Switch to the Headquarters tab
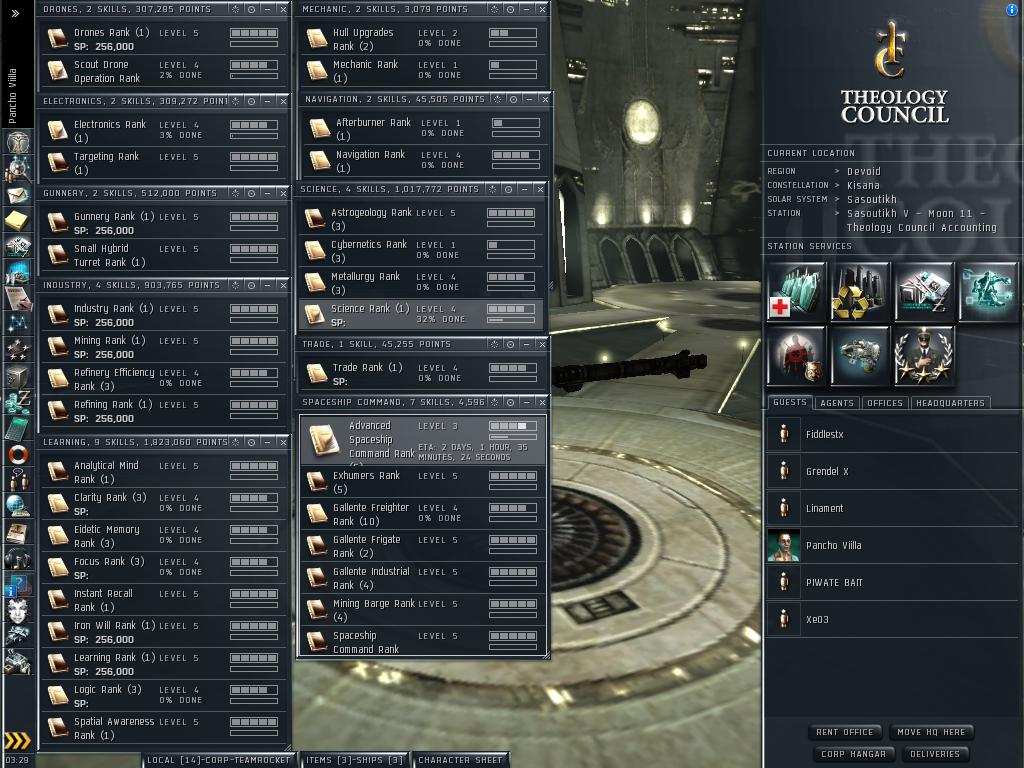The width and height of the screenshot is (1024, 768). pos(950,403)
